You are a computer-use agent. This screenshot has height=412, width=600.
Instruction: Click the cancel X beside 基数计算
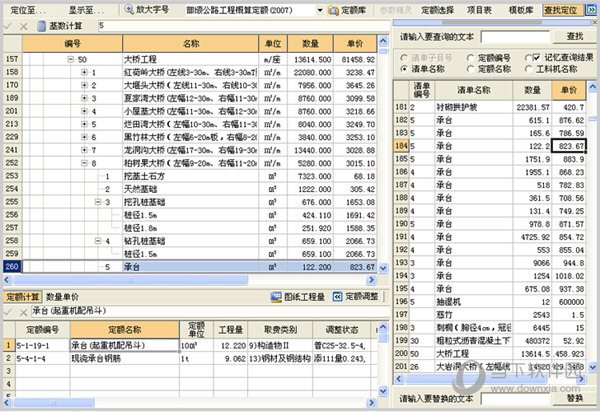click(x=23, y=26)
